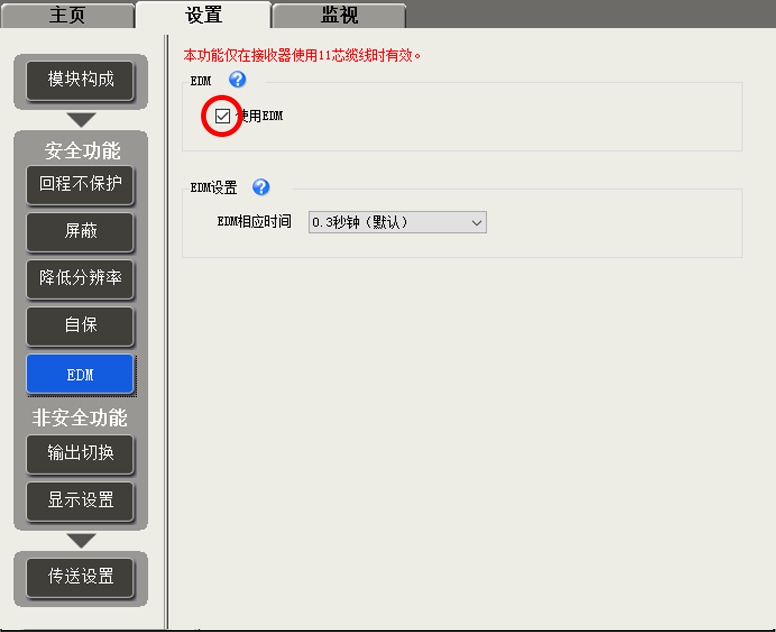Image resolution: width=776 pixels, height=632 pixels.
Task: Switch to the 主页 tab
Action: click(67, 15)
